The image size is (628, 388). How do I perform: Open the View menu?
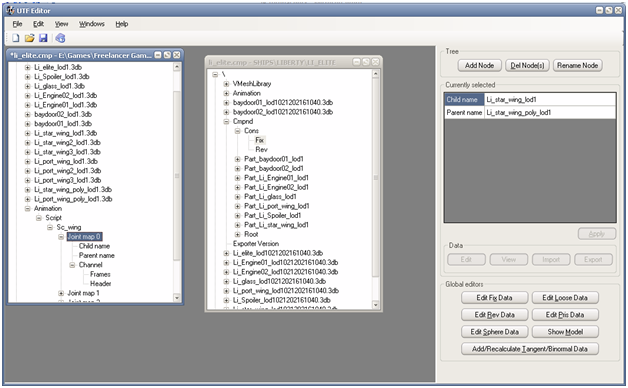[x=61, y=24]
